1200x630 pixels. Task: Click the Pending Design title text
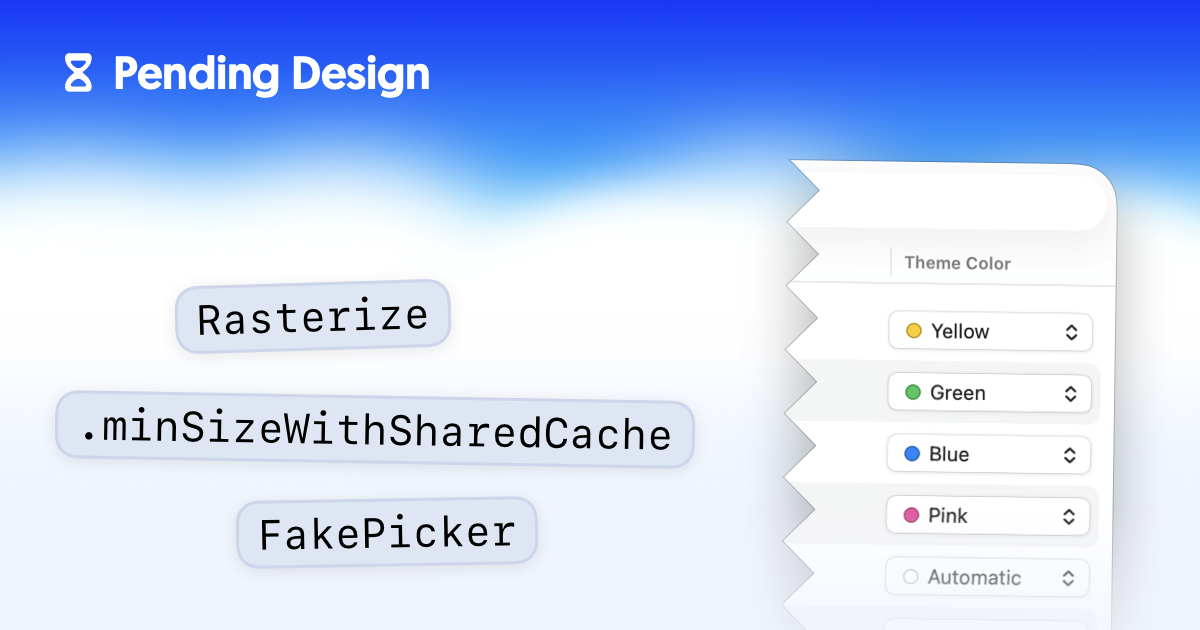coord(271,73)
